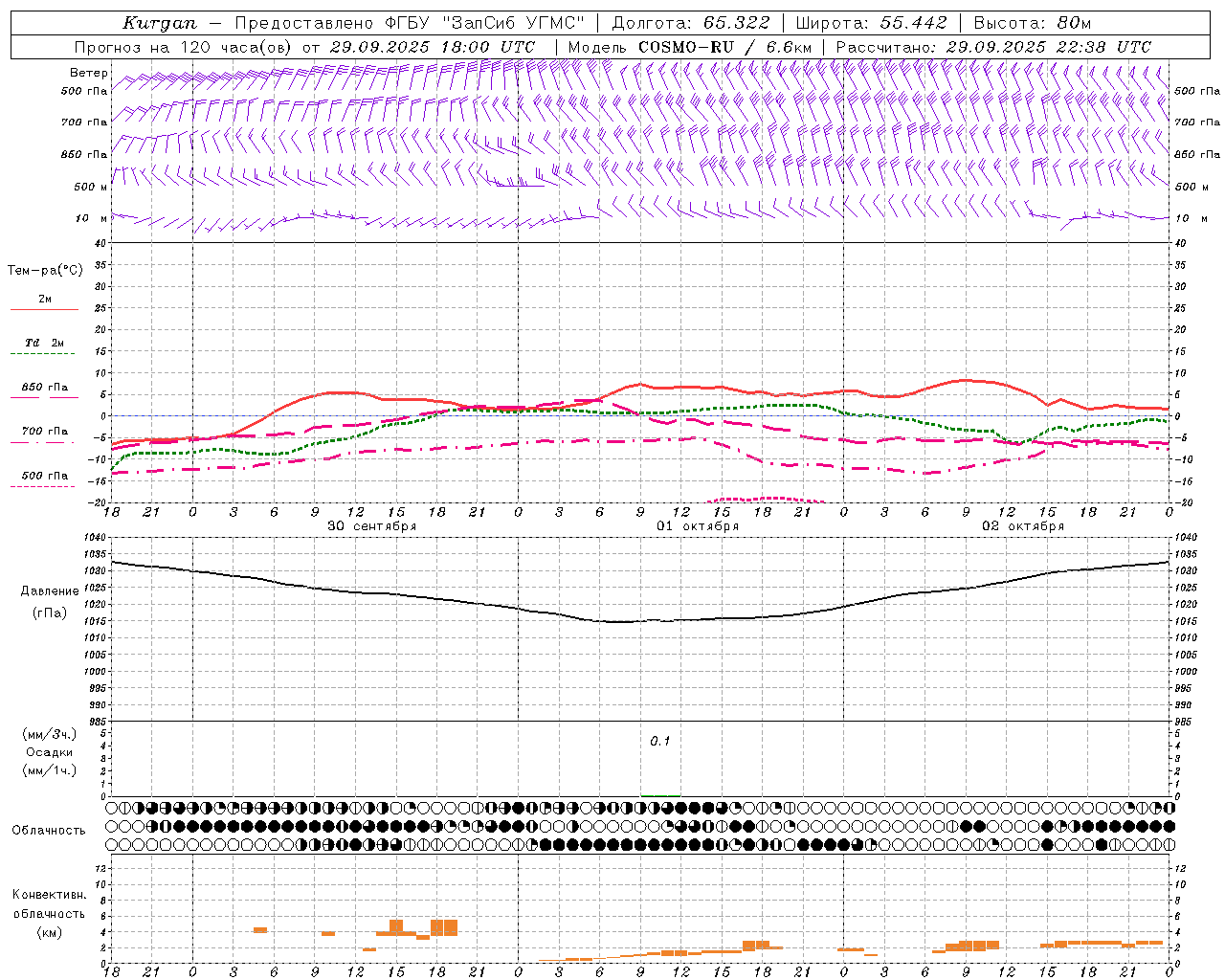Click the '(км)' unit under convective cloudiness
This screenshot has width=1225, height=980.
[x=49, y=932]
